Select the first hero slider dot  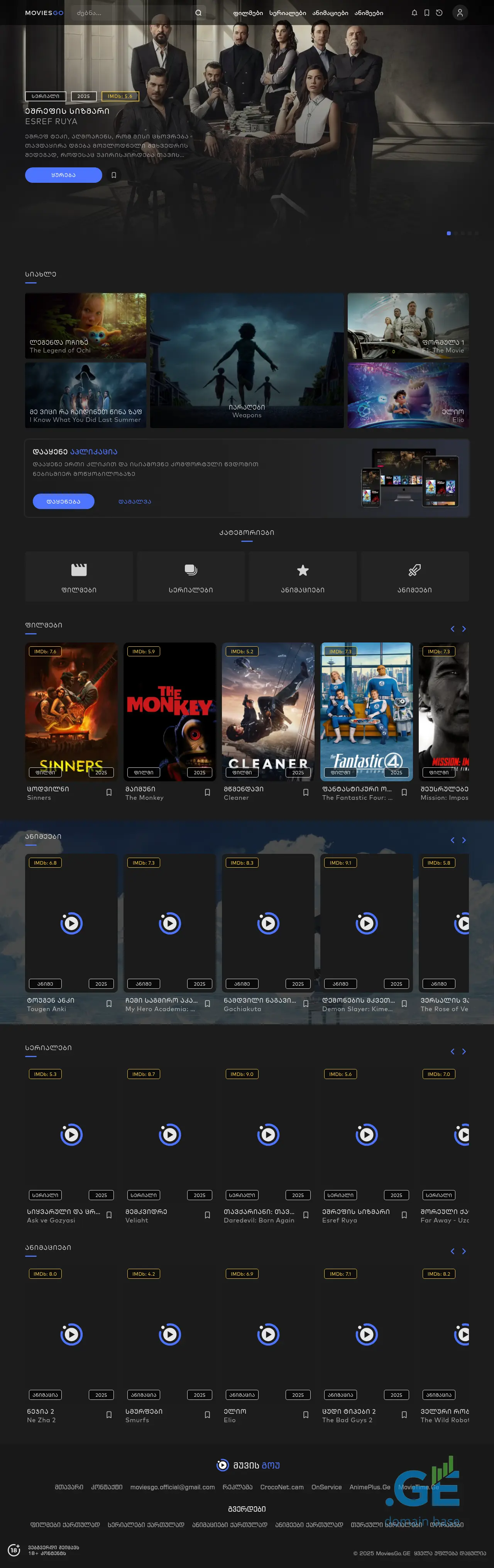[449, 233]
